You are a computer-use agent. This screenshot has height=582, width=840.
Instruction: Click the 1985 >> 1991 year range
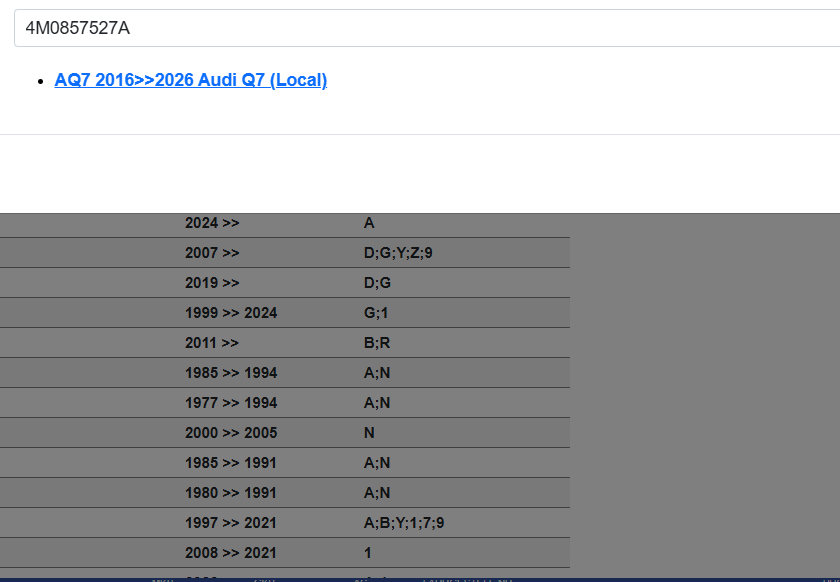click(231, 463)
